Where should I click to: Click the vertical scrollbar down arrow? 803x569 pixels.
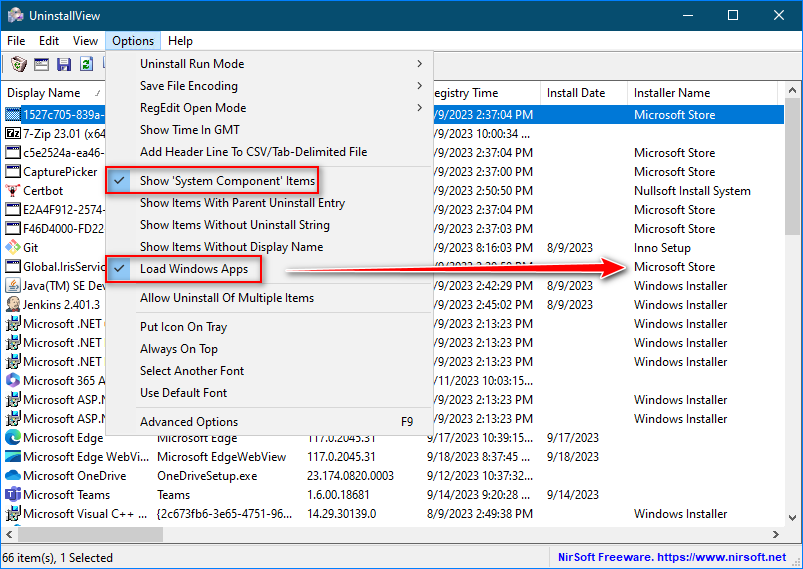[x=793, y=518]
